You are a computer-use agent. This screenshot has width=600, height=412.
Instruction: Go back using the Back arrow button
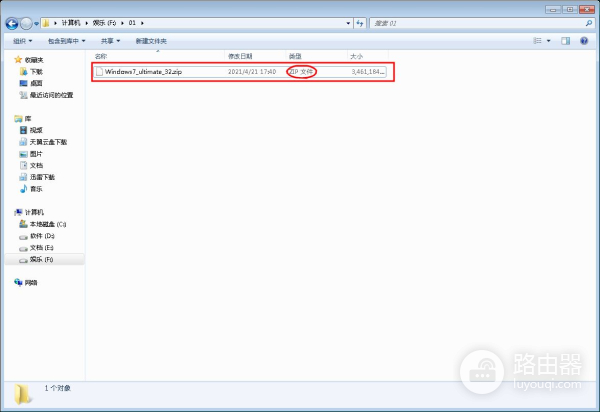pos(12,24)
